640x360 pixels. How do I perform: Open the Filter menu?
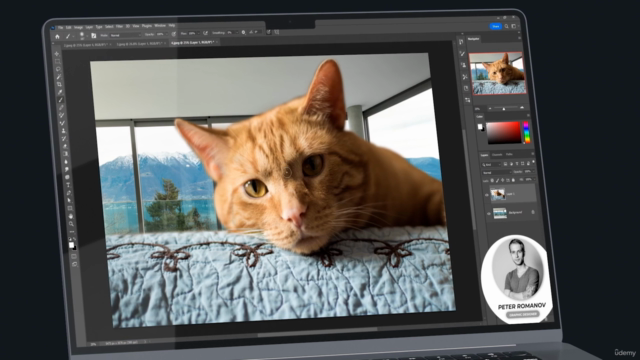coord(119,27)
